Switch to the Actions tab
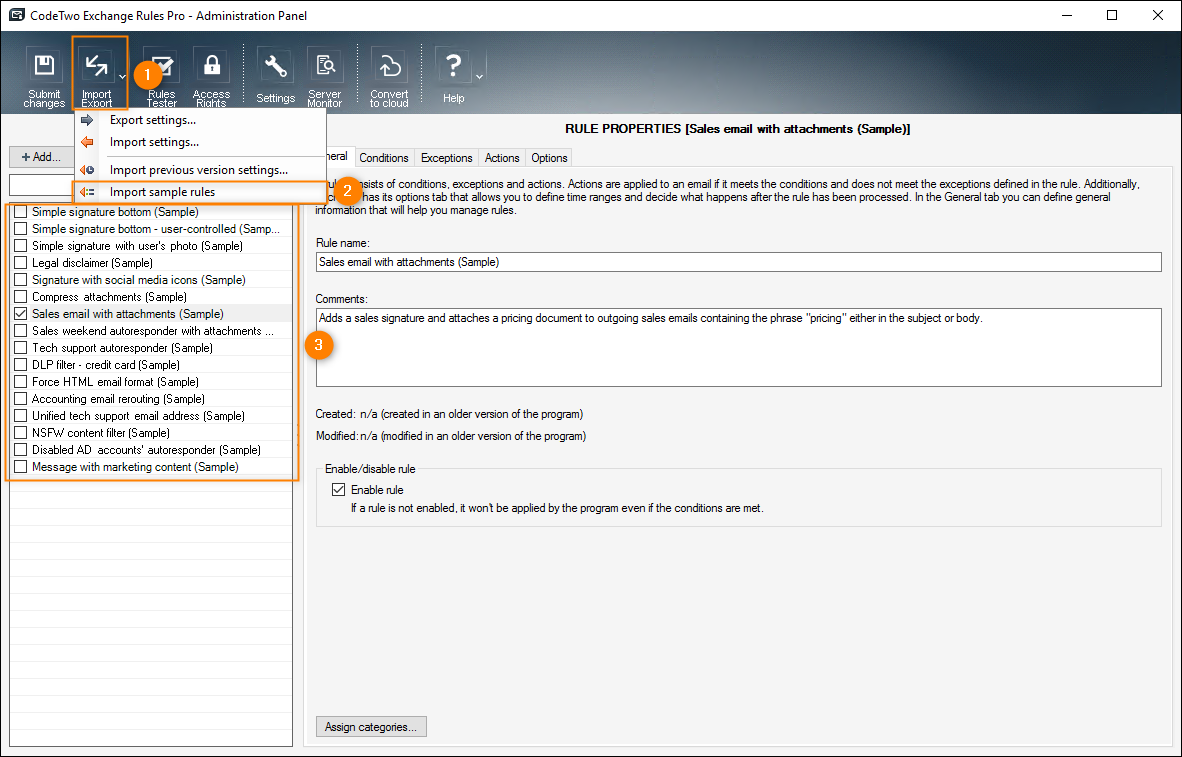 pyautogui.click(x=502, y=158)
